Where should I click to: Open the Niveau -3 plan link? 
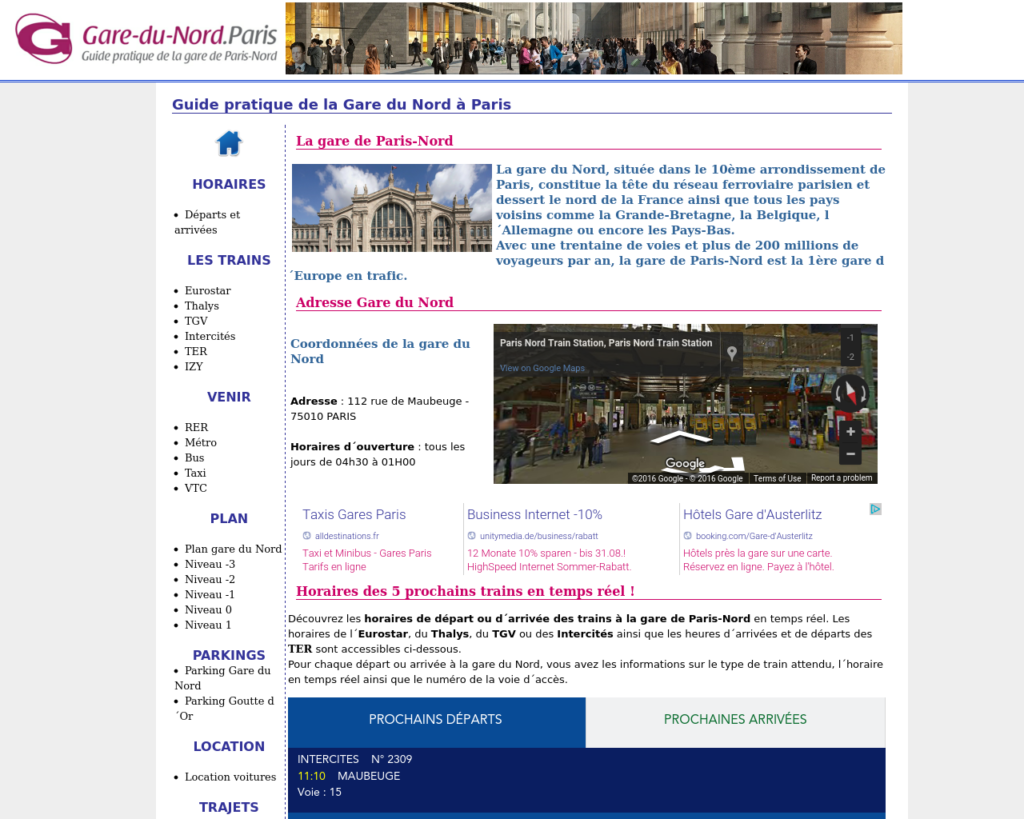pyautogui.click(x=210, y=564)
